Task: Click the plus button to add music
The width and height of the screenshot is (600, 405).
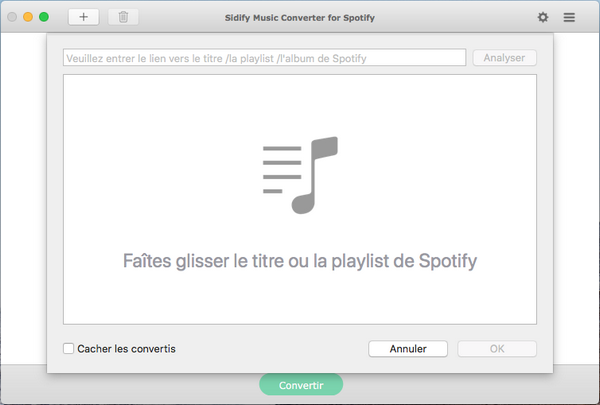Action: 83,17
